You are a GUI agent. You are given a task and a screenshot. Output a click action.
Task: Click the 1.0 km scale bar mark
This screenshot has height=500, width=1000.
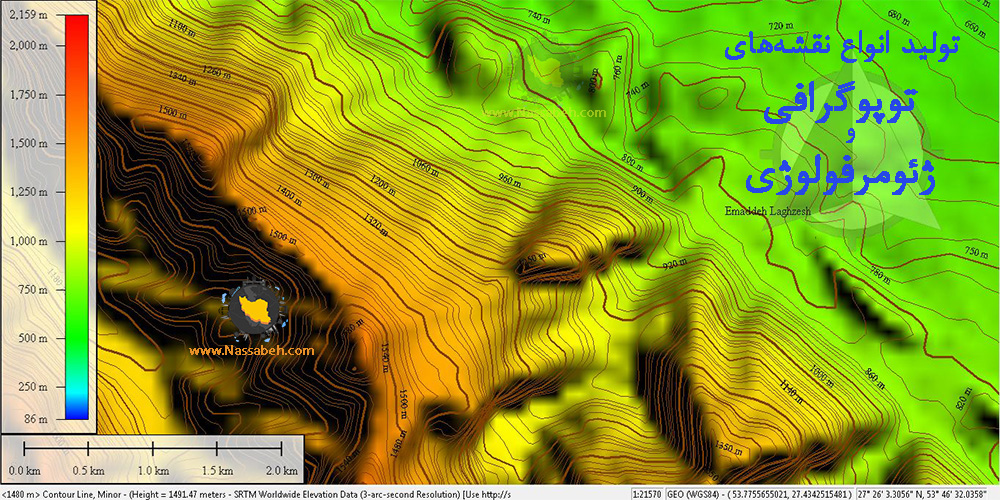[153, 470]
